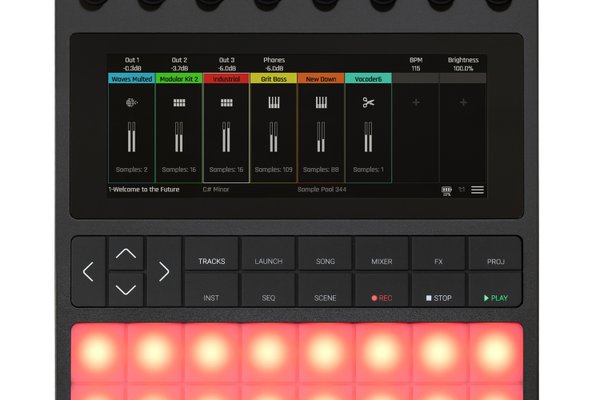Tap the red pad directly below INST
This screenshot has width=600, height=400.
212,352
